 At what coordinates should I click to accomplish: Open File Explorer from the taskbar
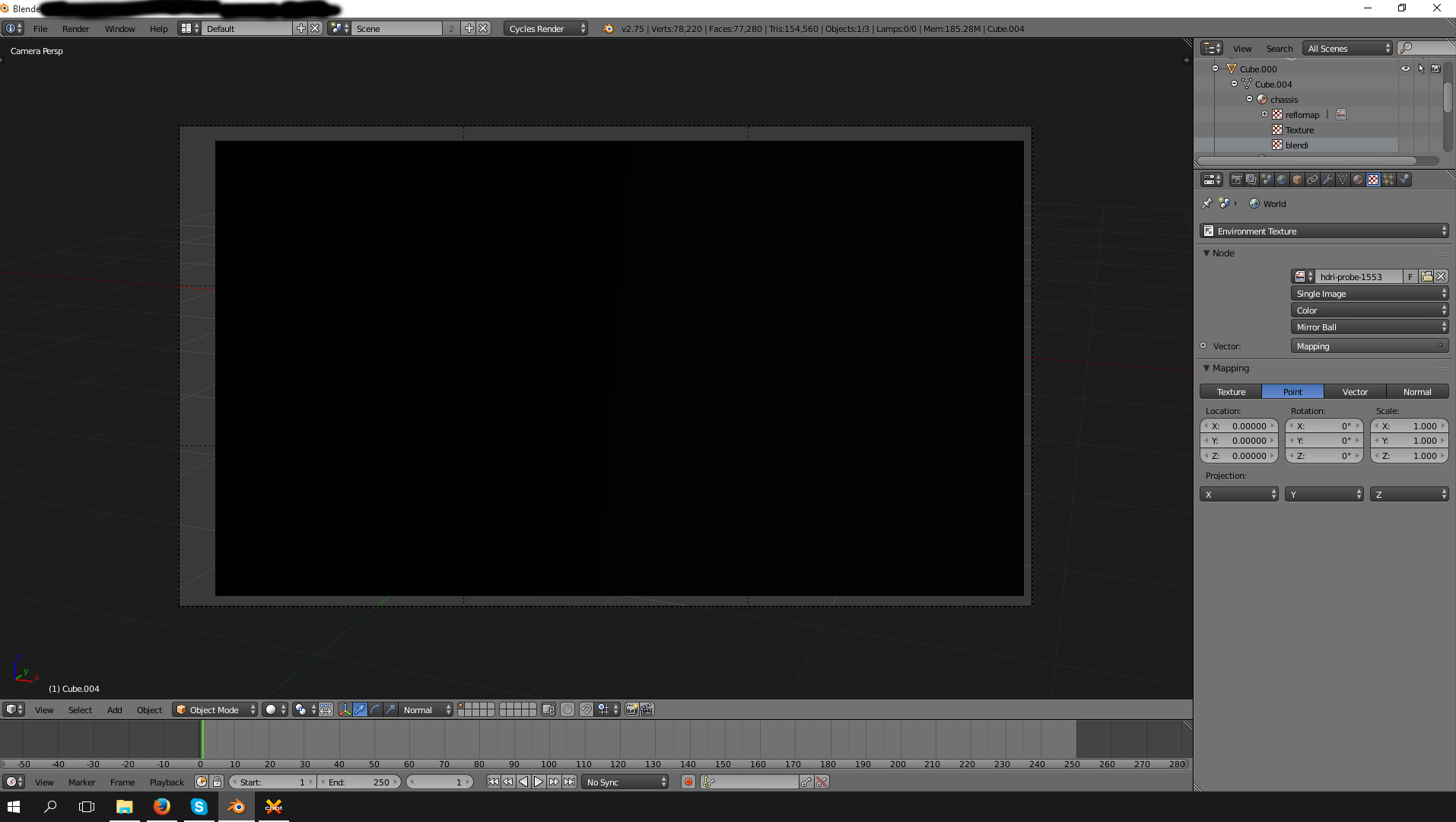click(x=124, y=806)
